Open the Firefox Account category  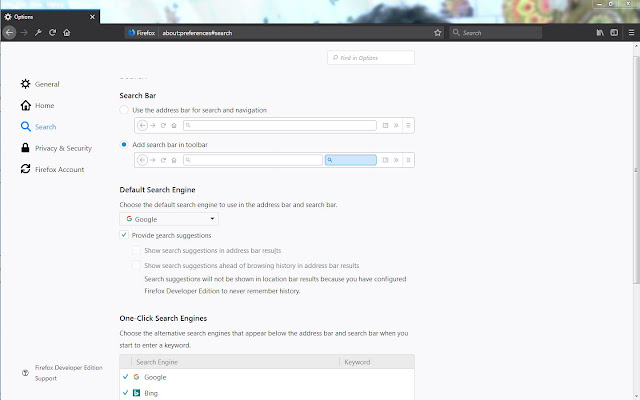52,169
